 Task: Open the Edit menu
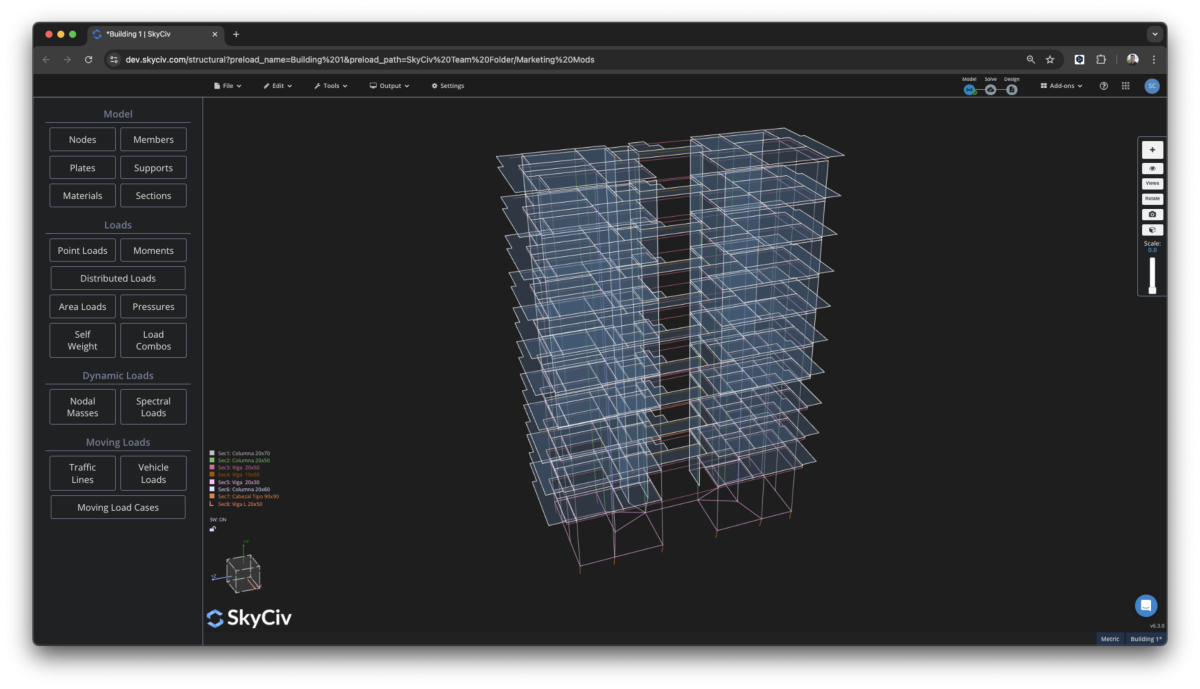click(x=277, y=85)
